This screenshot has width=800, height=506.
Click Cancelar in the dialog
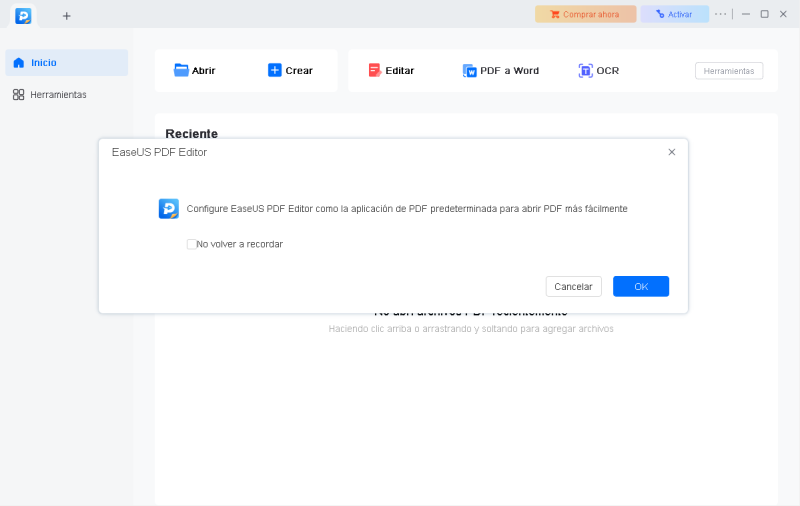coord(573,287)
